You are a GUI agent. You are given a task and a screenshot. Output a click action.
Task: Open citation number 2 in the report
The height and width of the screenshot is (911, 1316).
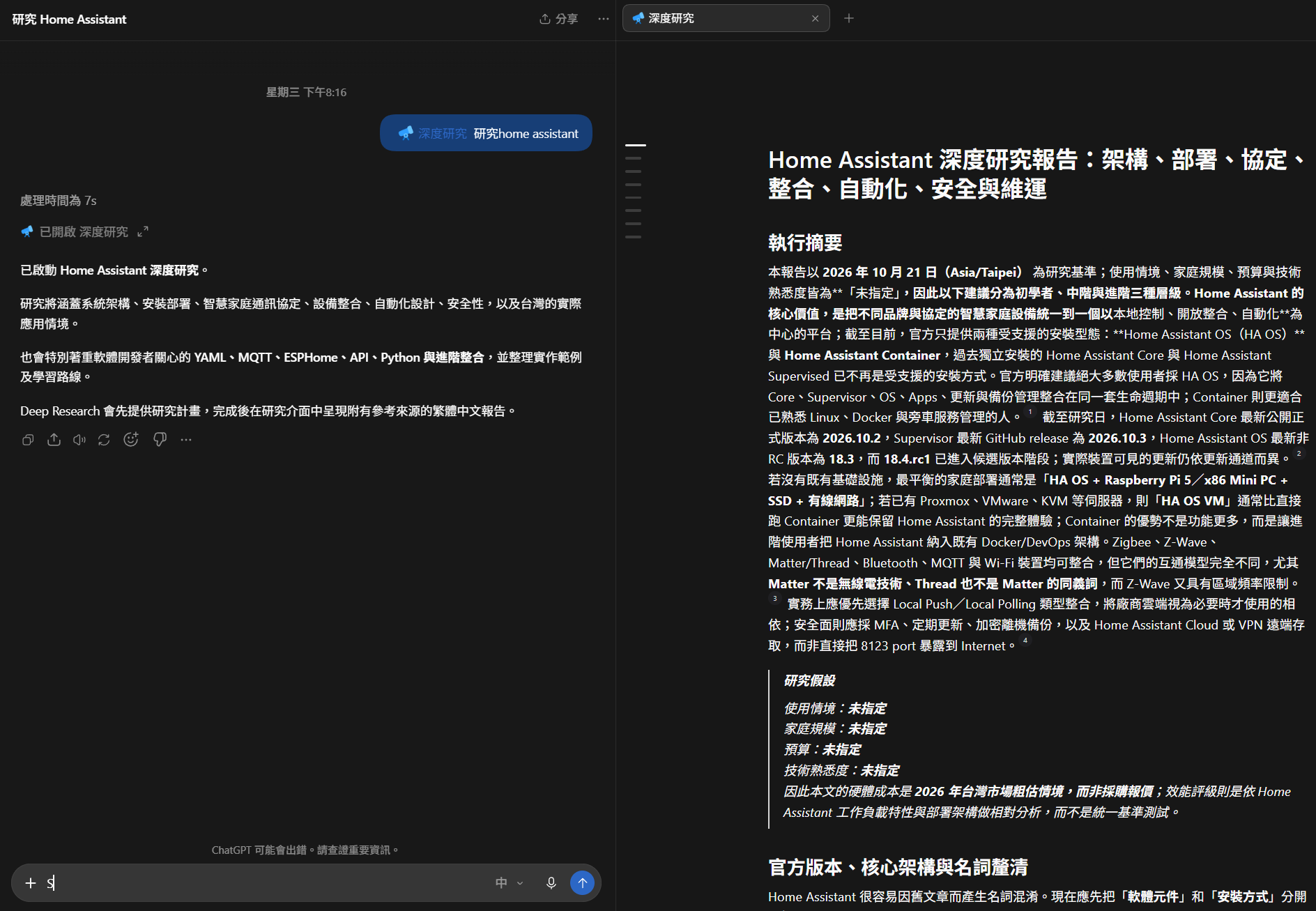(x=1299, y=454)
